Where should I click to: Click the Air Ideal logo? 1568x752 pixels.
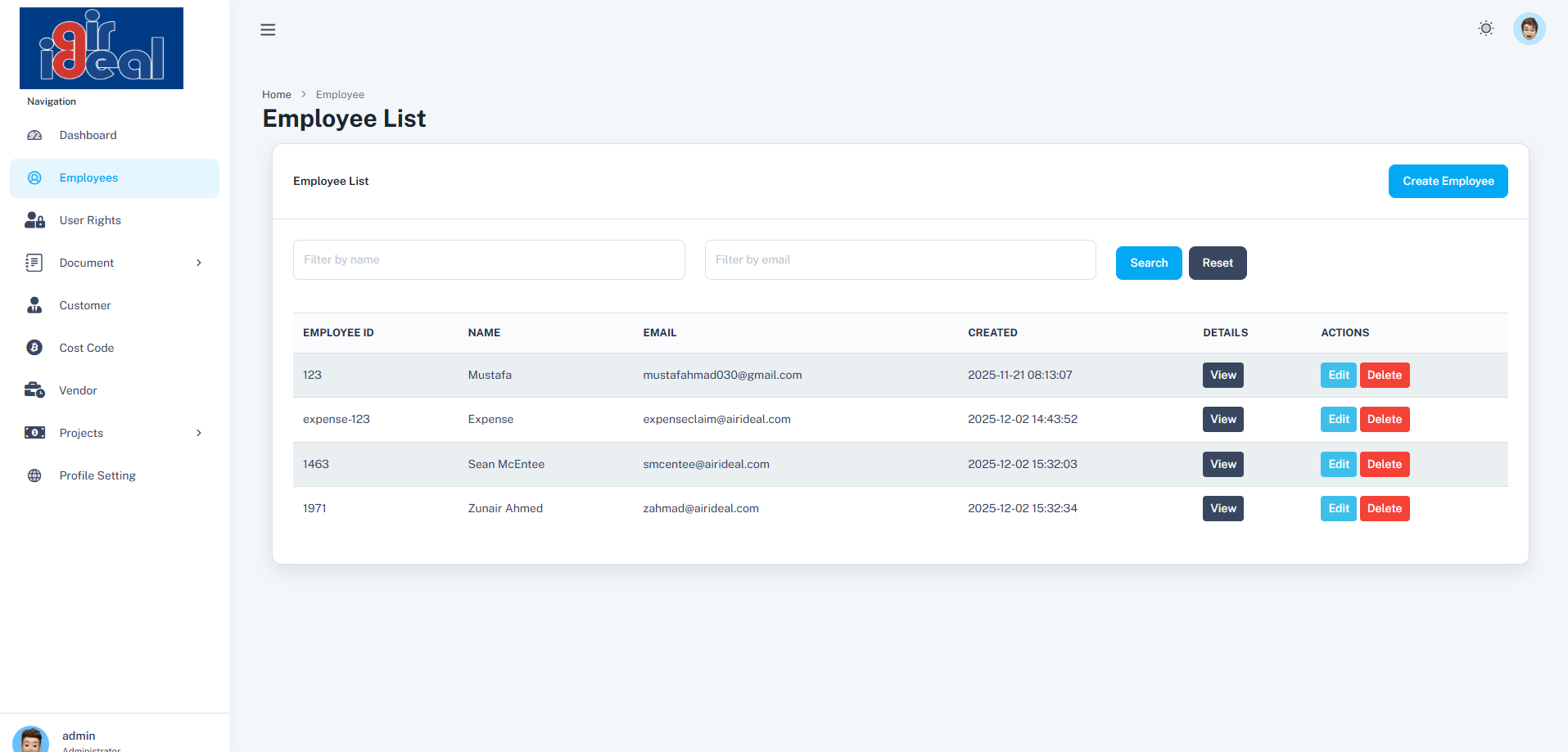click(102, 48)
